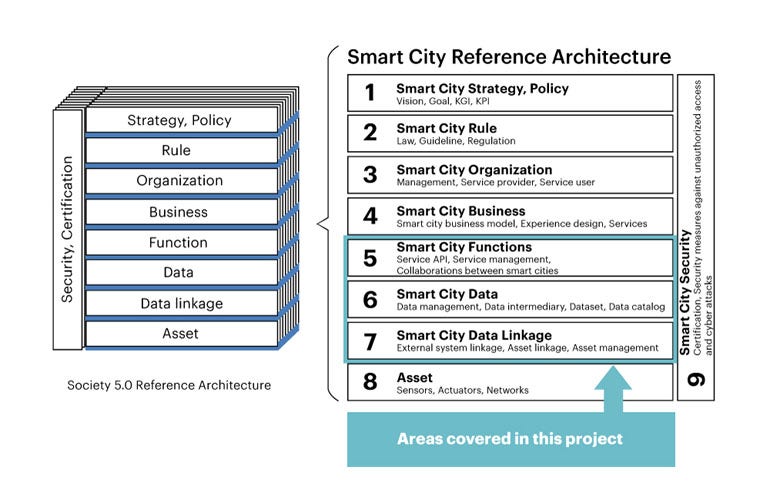Click the number 1 beside Smart City Strategy

click(x=369, y=93)
